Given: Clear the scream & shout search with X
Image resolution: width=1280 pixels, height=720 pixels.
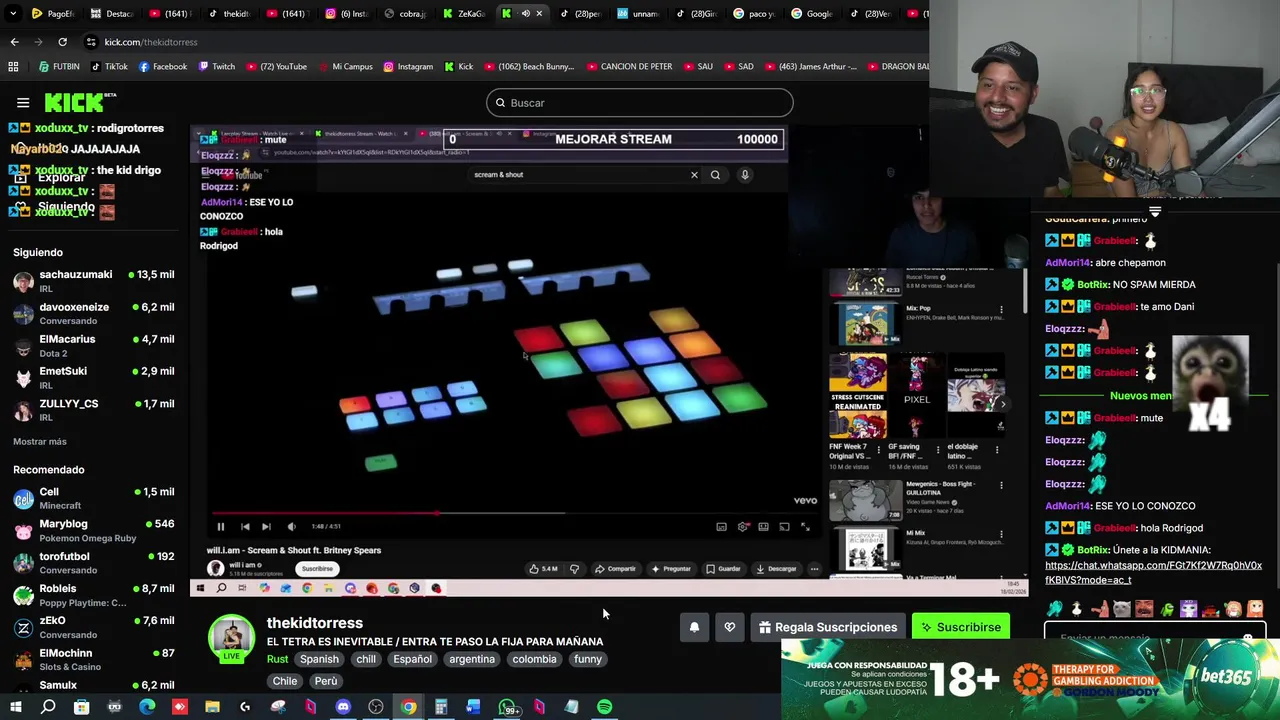Looking at the screenshot, I should (694, 175).
